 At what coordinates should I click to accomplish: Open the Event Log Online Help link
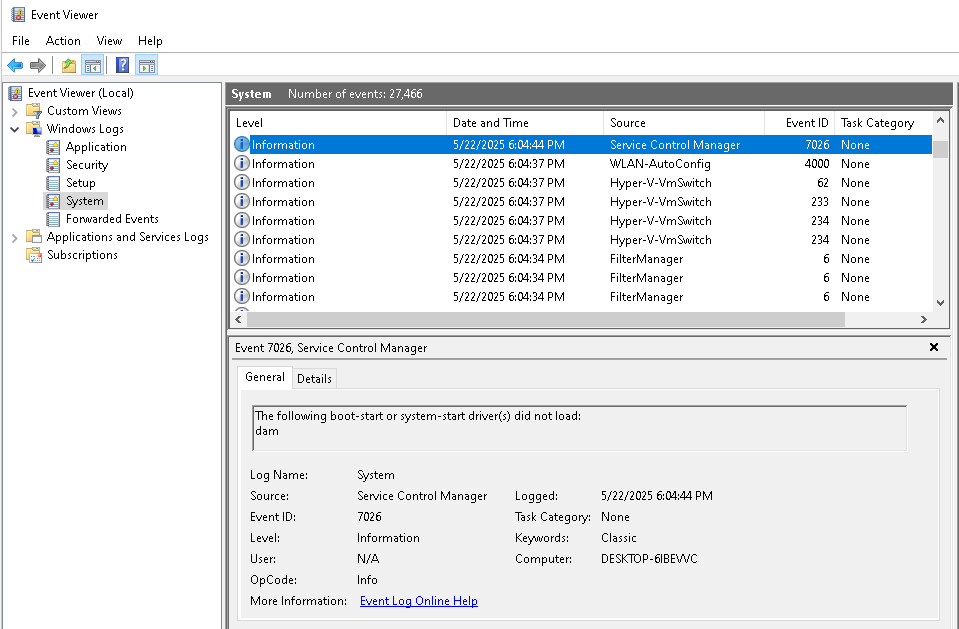(x=418, y=601)
